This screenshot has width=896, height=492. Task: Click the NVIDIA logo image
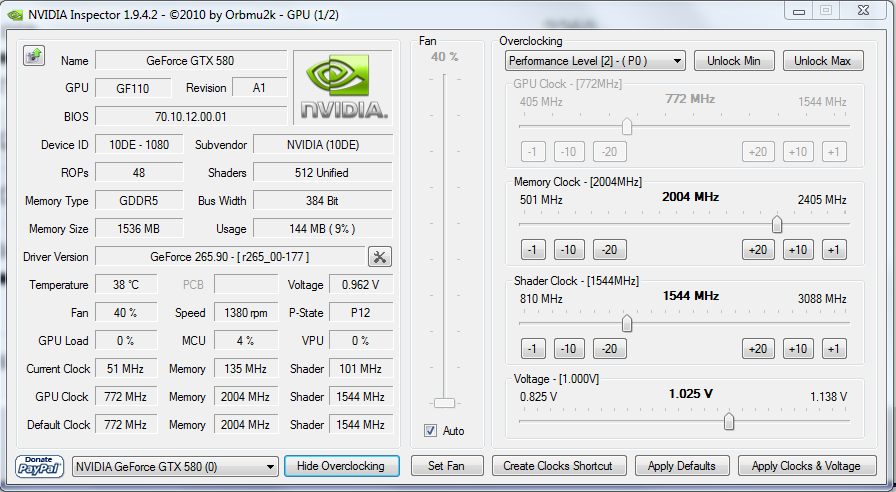tap(343, 87)
